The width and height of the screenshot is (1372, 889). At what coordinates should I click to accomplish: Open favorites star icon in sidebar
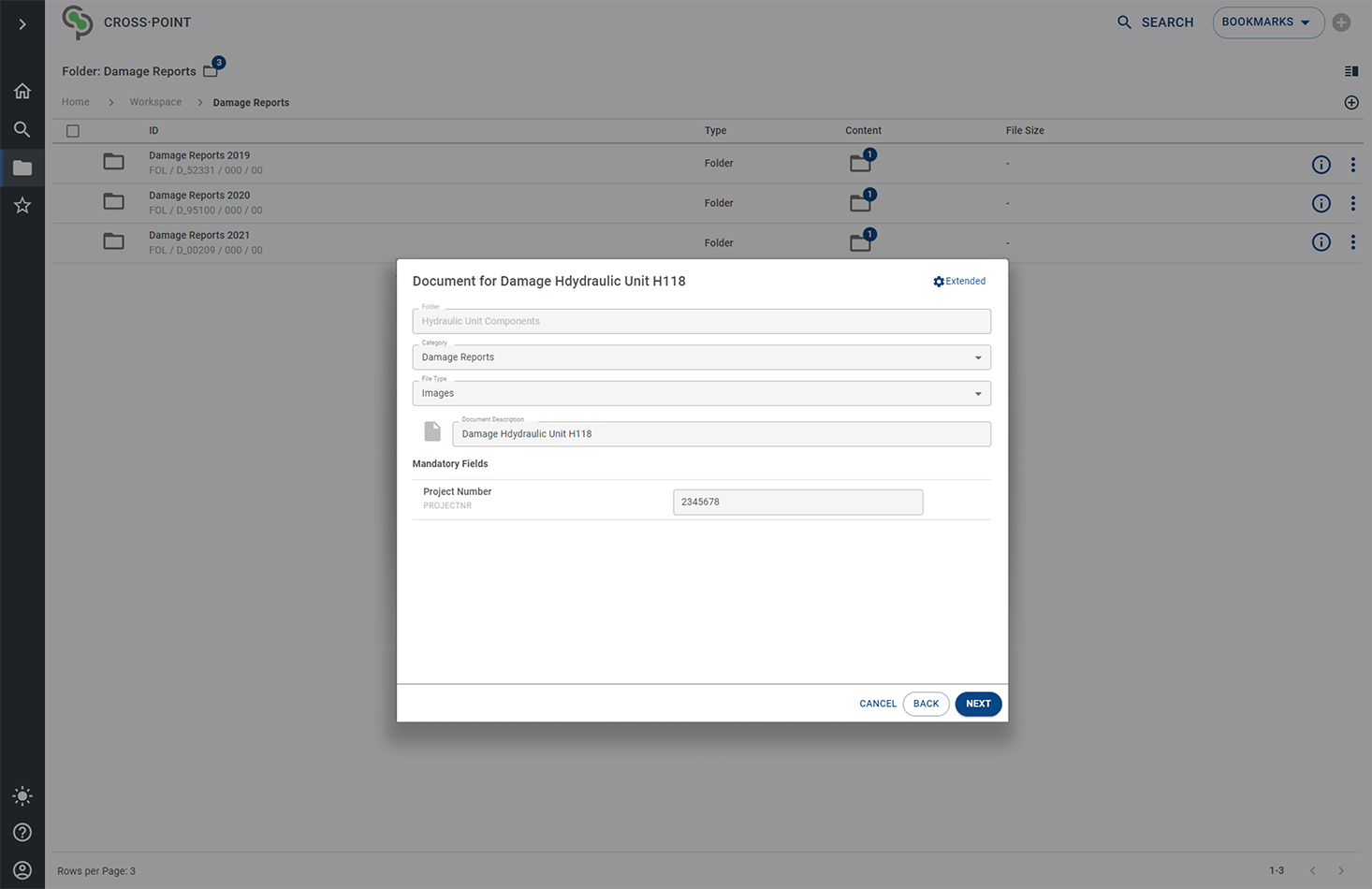(x=22, y=206)
